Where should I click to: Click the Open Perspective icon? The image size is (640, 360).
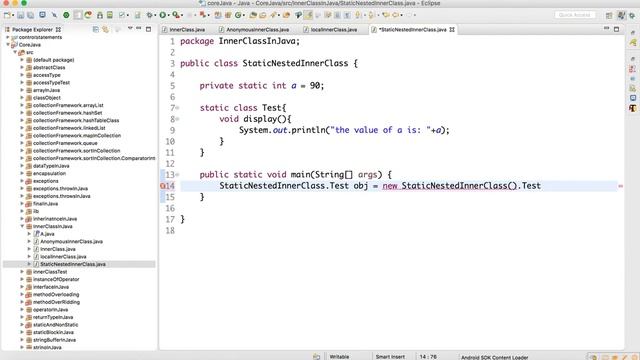609,15
